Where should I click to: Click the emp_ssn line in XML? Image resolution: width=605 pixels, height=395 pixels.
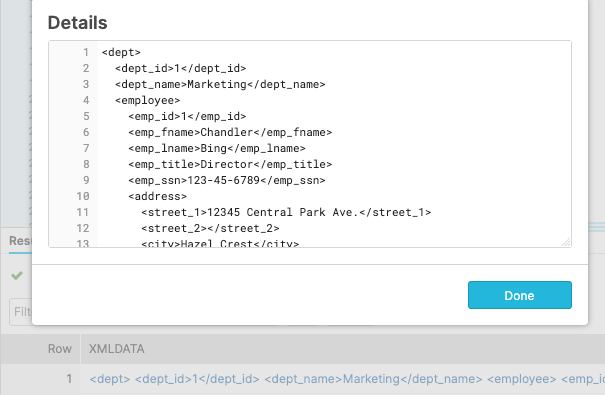227,180
